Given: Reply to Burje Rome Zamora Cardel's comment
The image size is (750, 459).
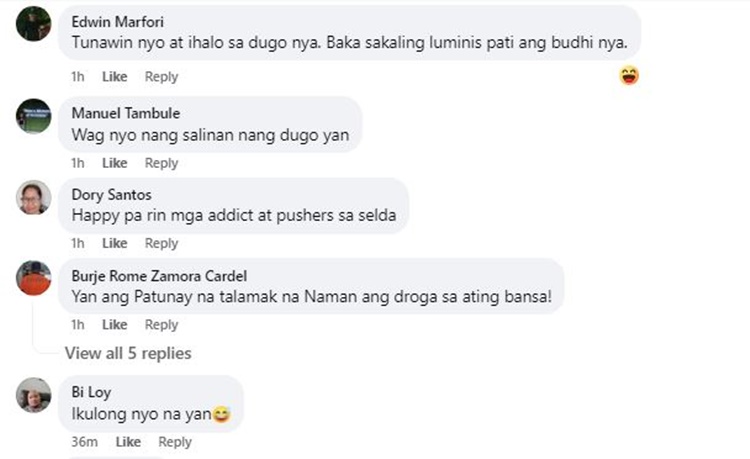Looking at the screenshot, I should coord(161,325).
